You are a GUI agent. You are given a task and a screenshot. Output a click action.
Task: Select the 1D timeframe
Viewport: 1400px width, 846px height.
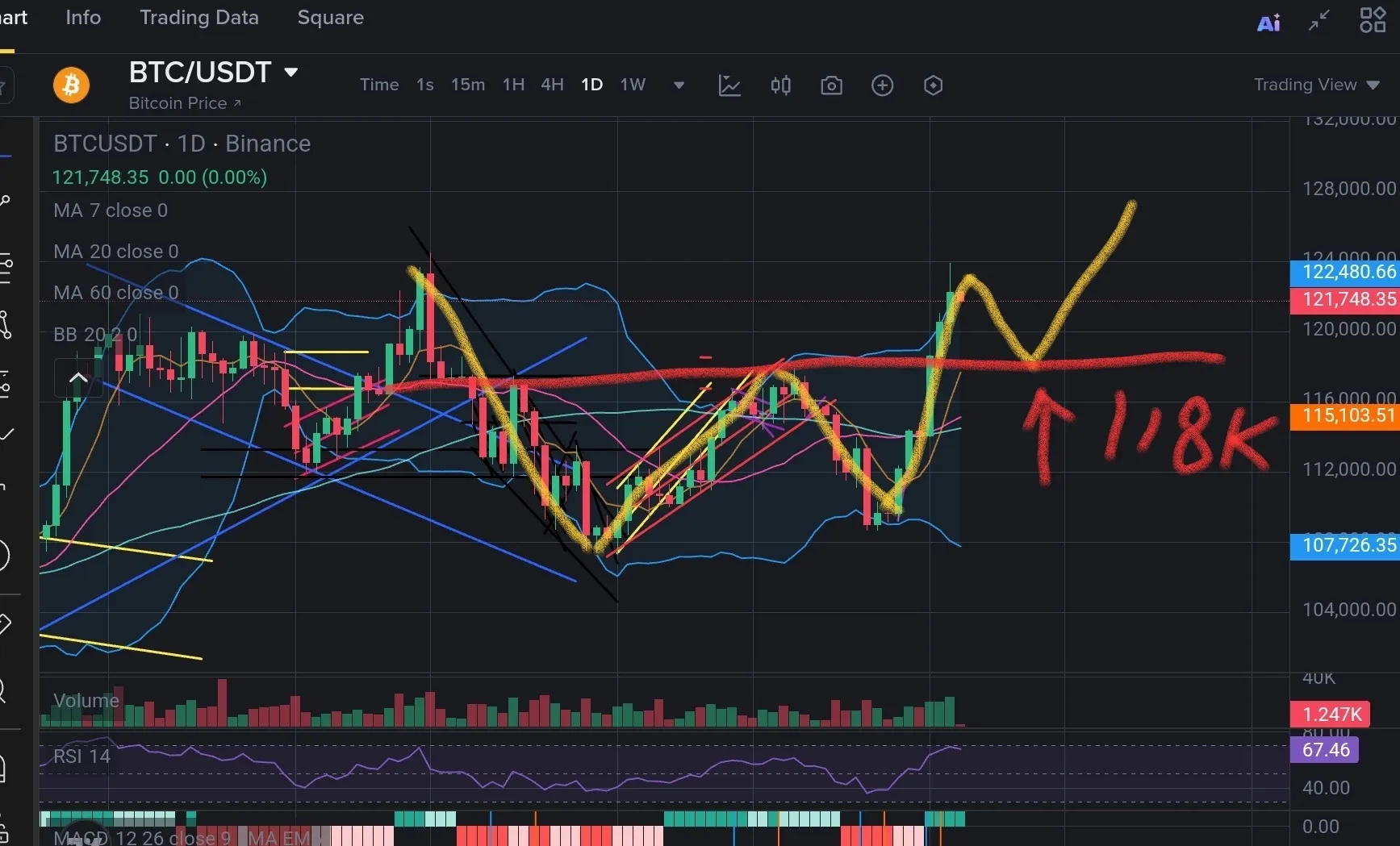[591, 85]
